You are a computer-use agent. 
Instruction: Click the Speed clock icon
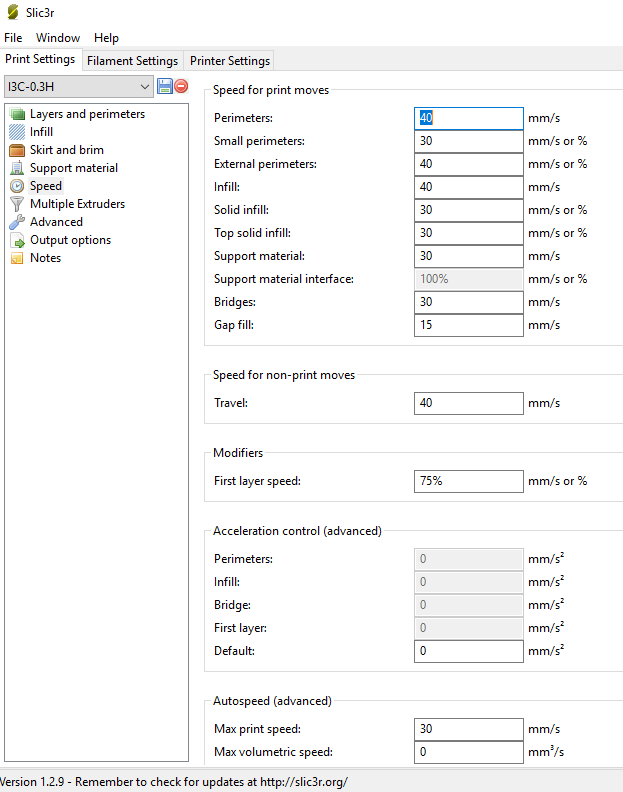17,186
